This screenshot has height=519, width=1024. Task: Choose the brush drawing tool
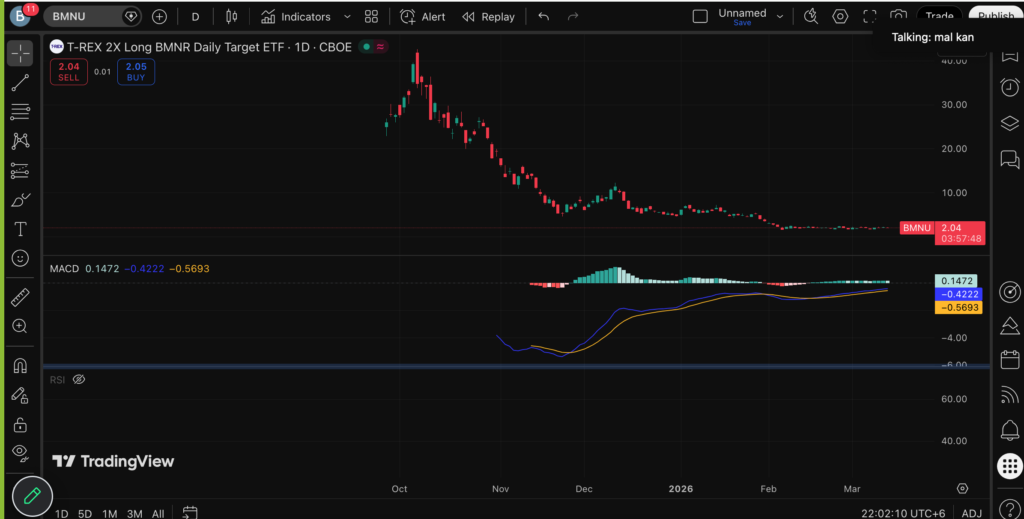(x=20, y=200)
